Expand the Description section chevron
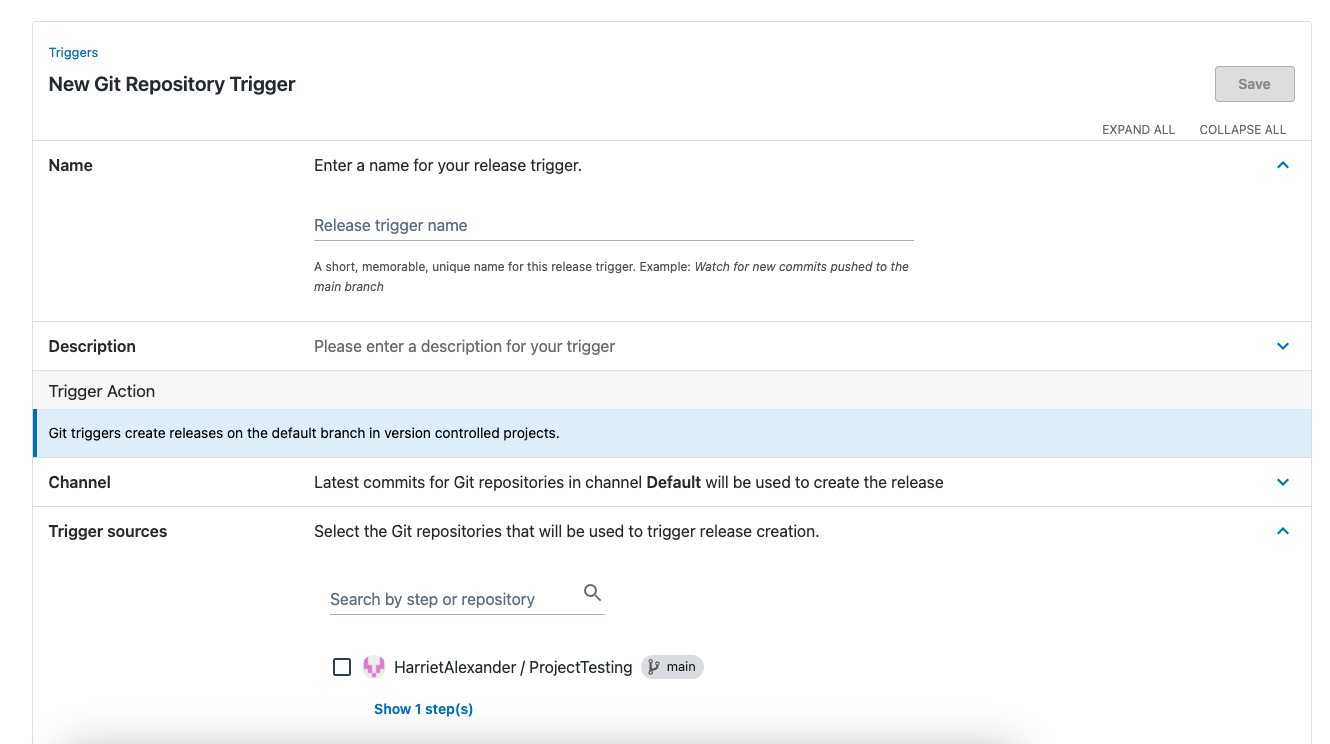The width and height of the screenshot is (1330, 744). pyautogui.click(x=1282, y=346)
